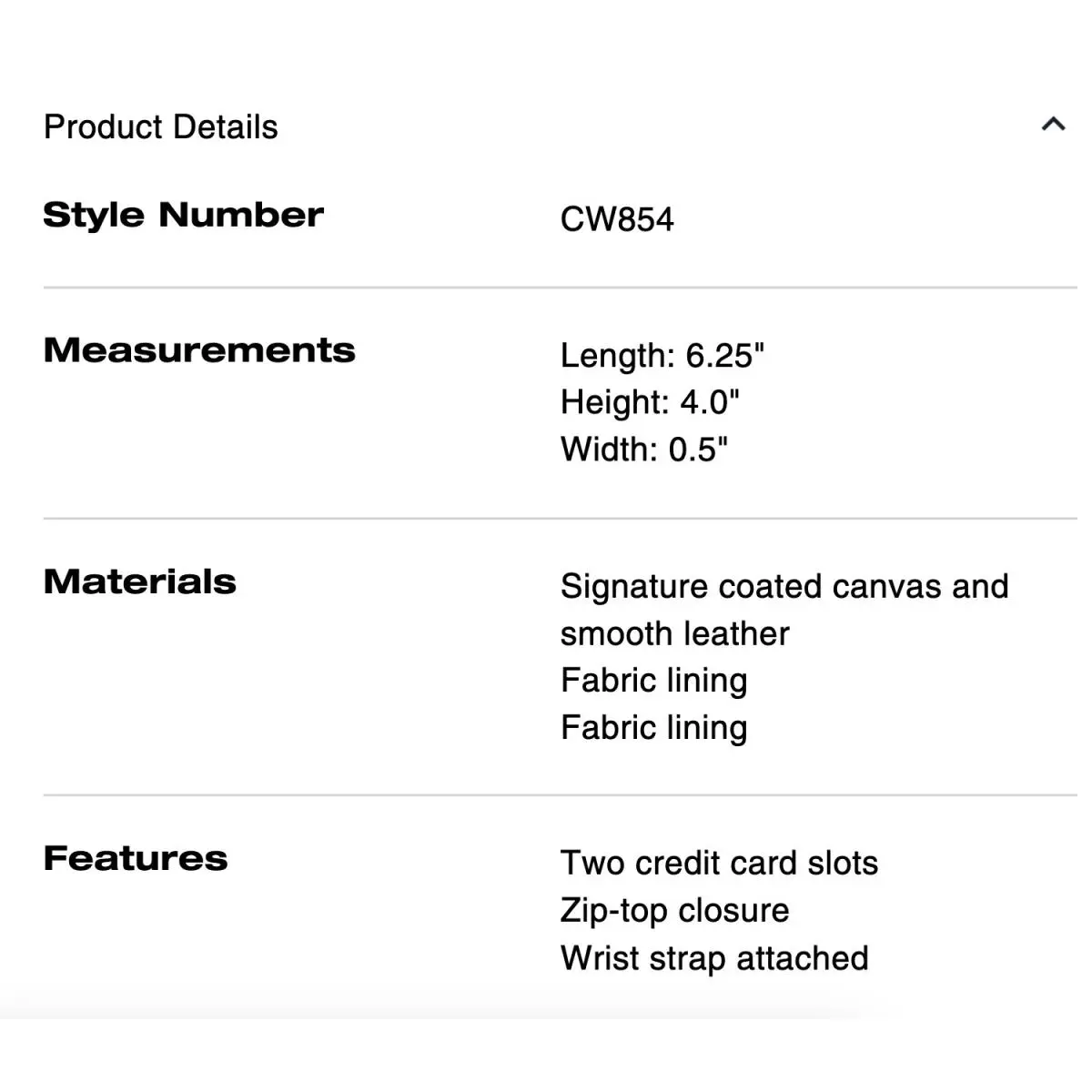Click the divider below Measurements
This screenshot has width=1092, height=1092.
561,519
